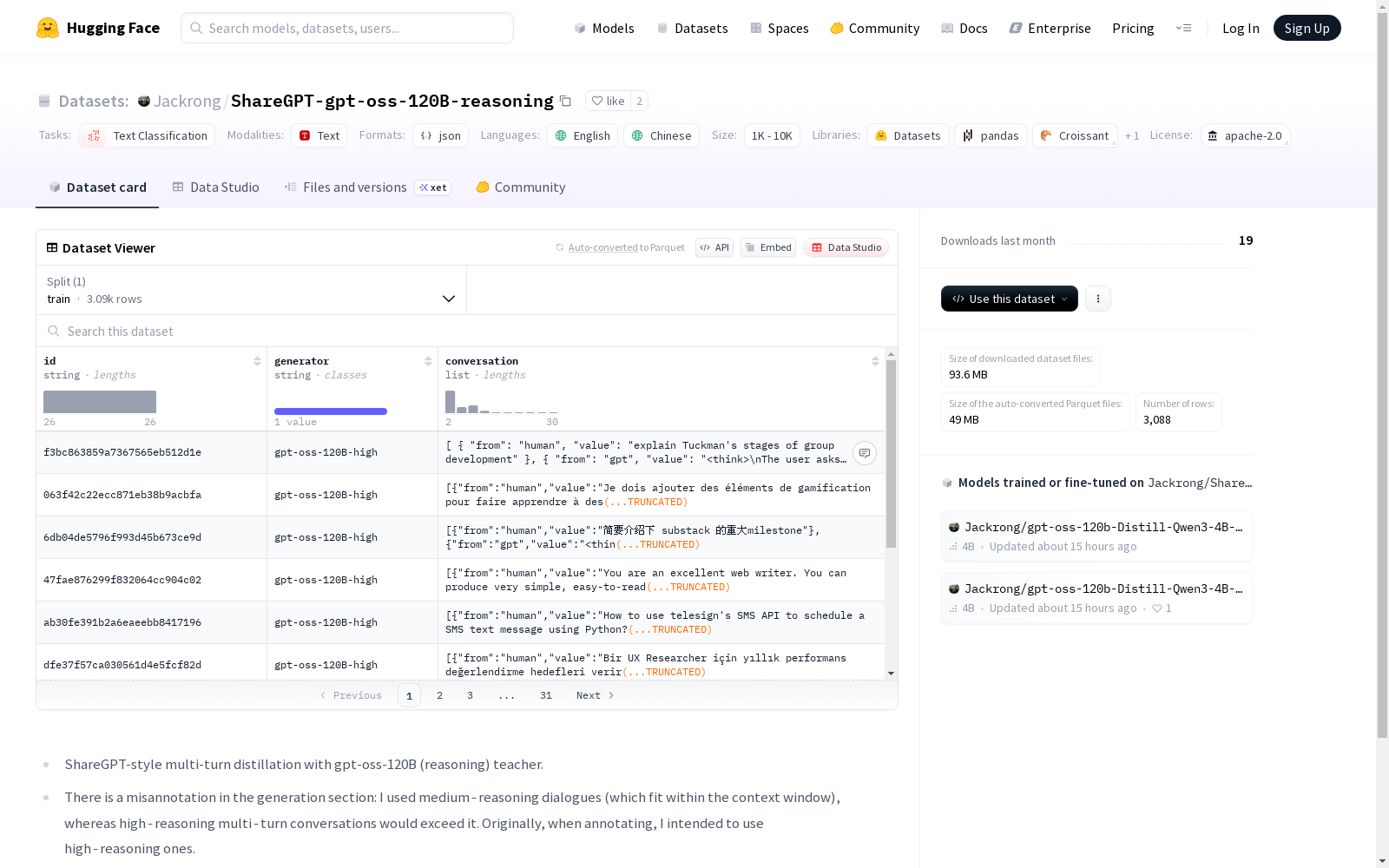1389x868 pixels.
Task: Click the Text Classification task tag
Action: [147, 135]
